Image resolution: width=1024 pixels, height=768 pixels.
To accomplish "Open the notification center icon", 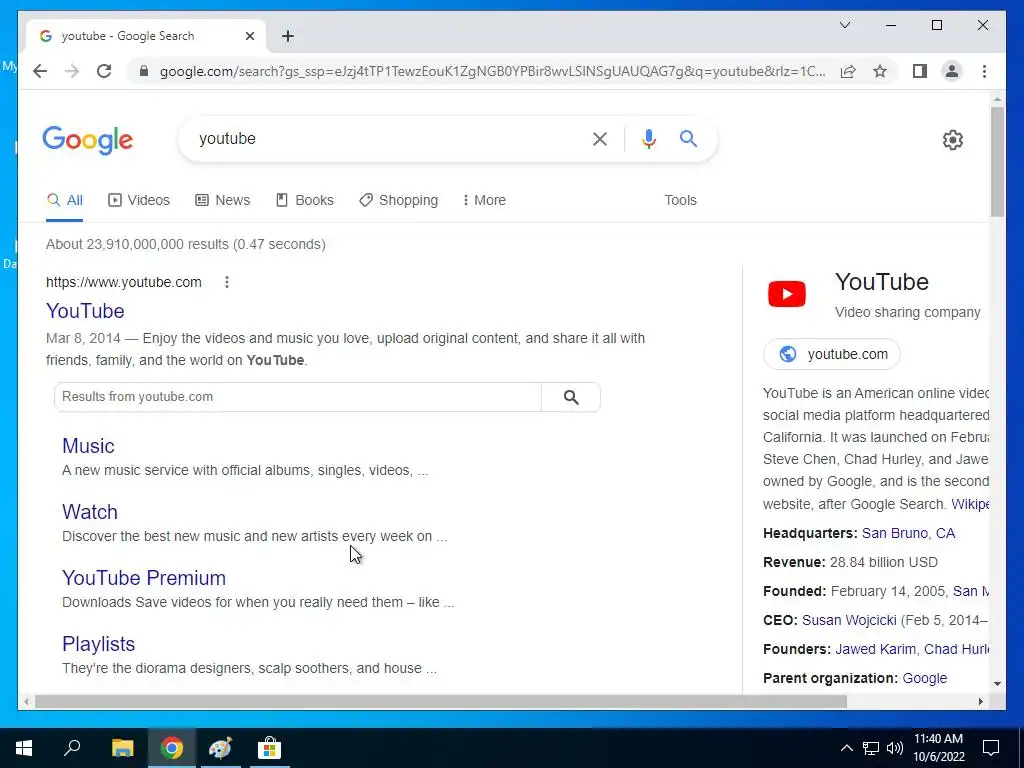I will click(991, 748).
